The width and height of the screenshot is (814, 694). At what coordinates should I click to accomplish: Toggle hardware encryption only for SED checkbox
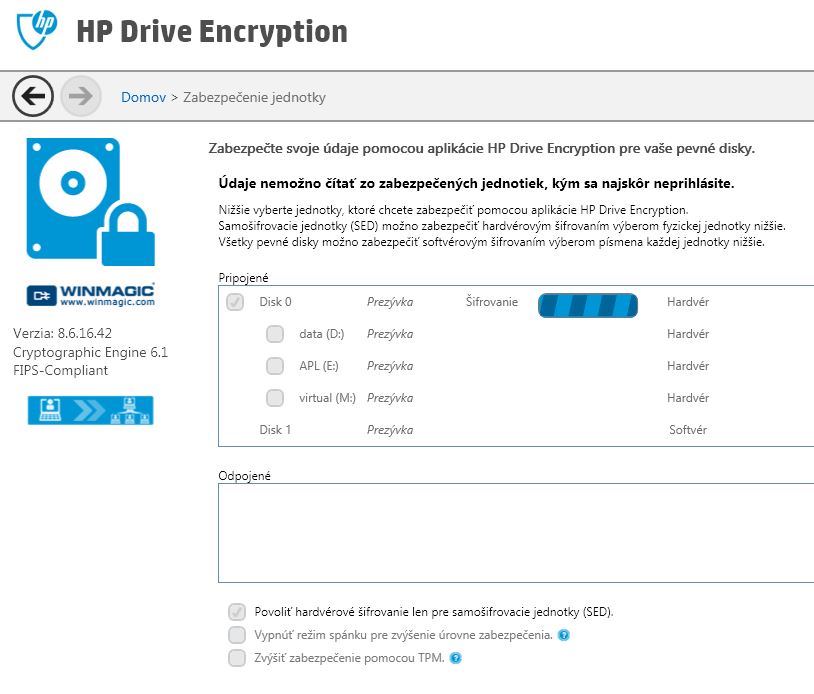click(x=237, y=612)
